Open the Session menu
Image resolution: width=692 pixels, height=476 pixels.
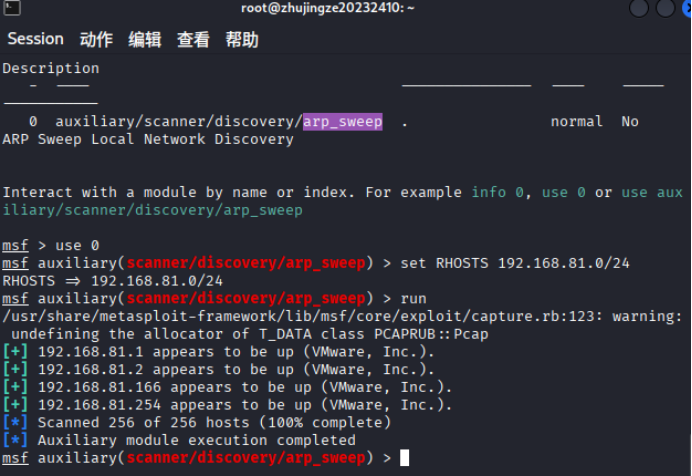coord(35,39)
